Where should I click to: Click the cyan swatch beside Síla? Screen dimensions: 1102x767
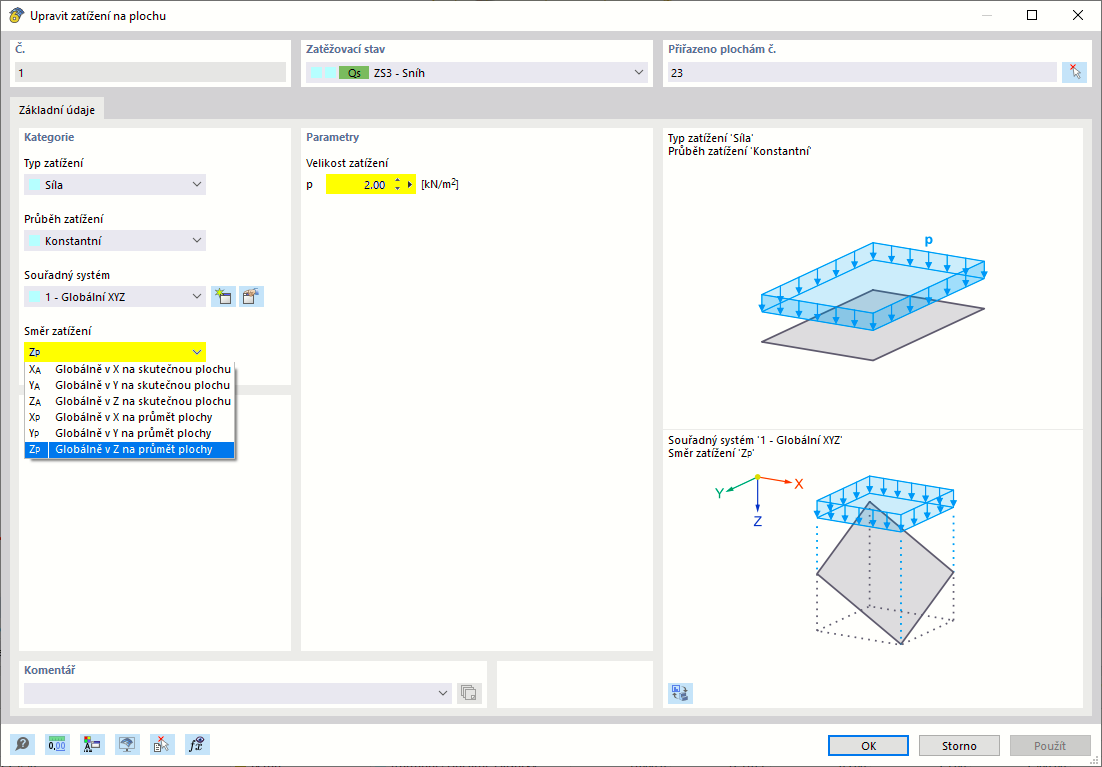click(34, 185)
